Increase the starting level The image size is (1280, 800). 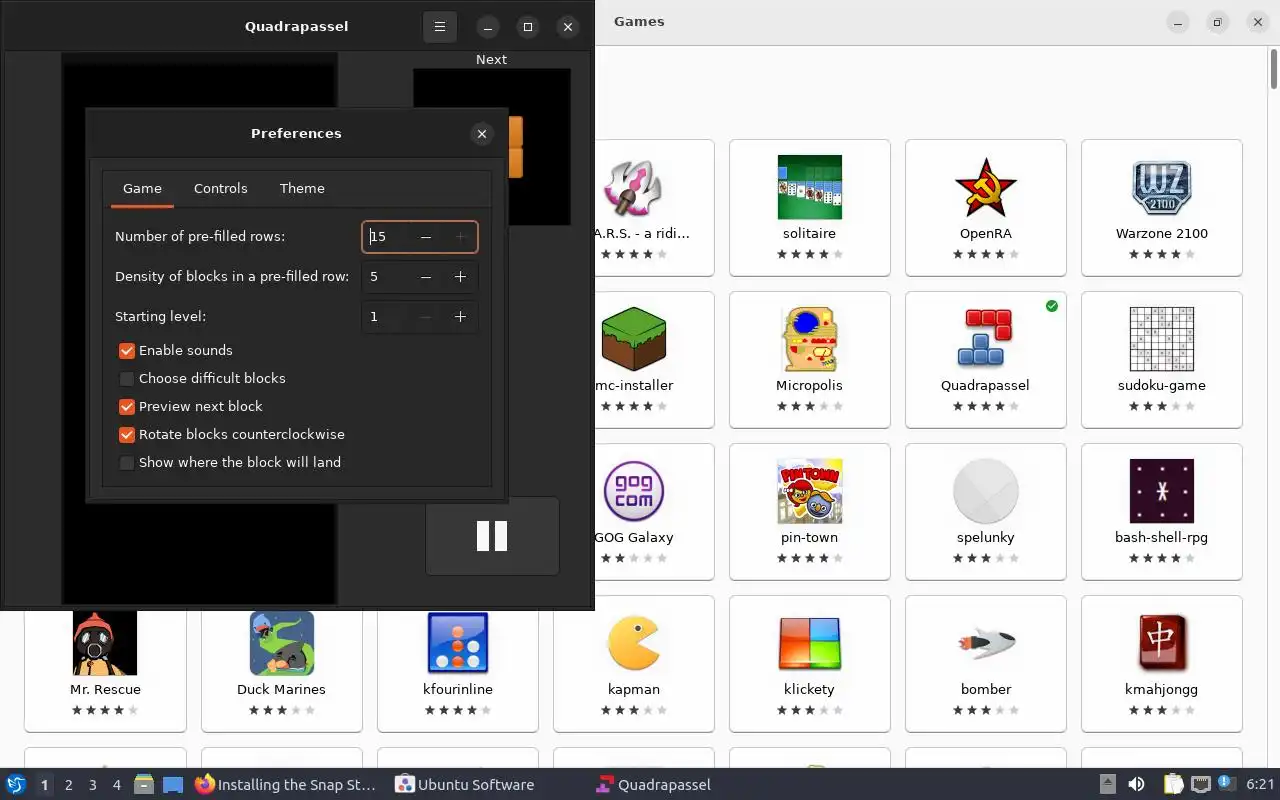(460, 317)
